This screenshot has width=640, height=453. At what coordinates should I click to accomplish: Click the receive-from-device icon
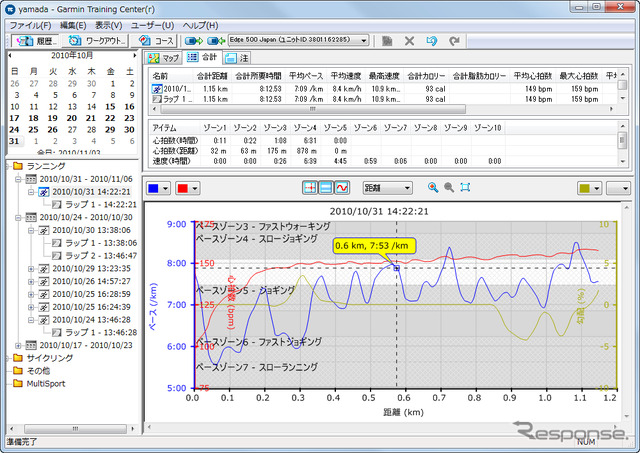point(216,41)
